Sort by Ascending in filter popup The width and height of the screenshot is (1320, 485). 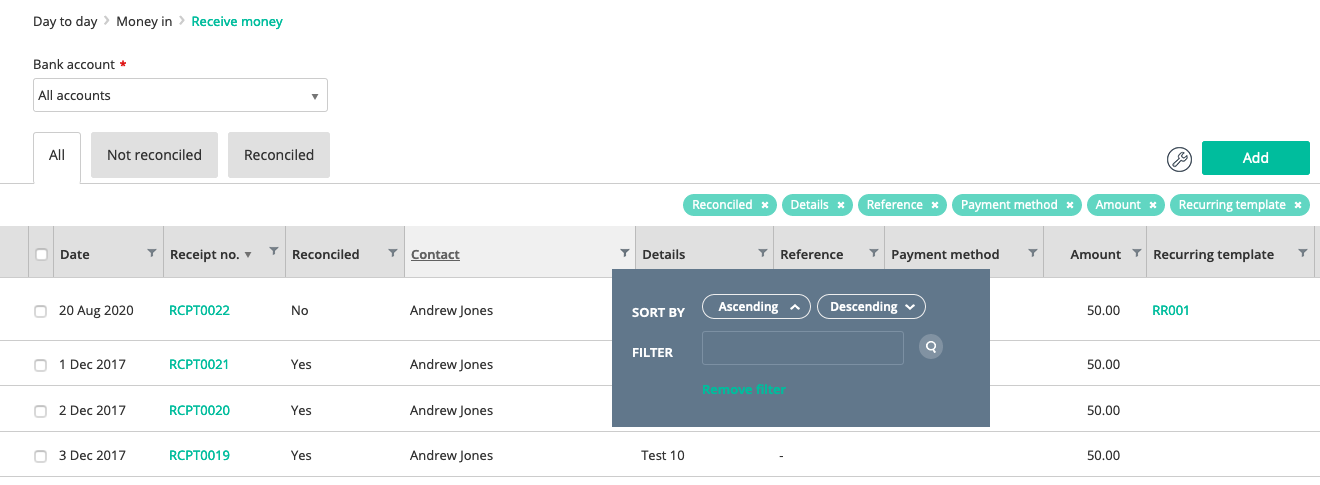[757, 307]
